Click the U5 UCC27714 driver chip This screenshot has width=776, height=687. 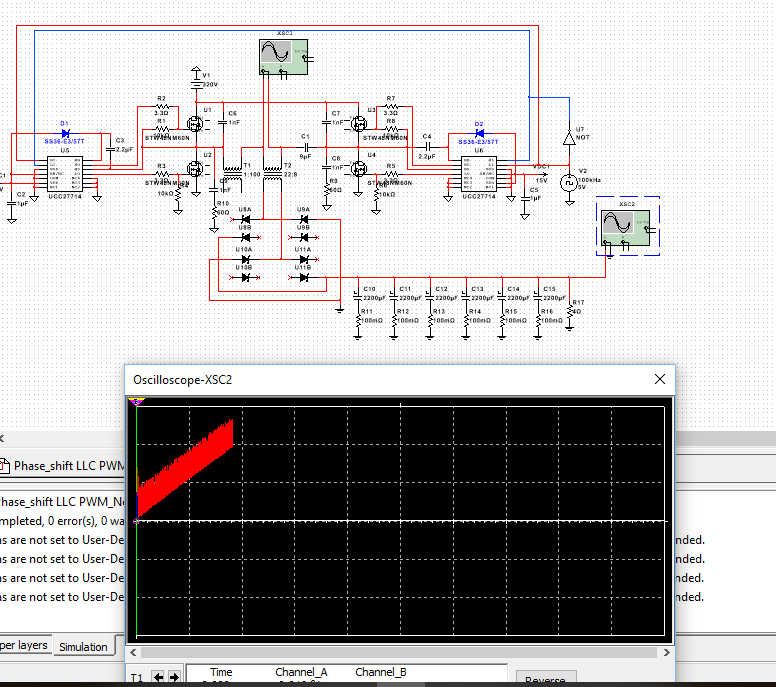point(64,179)
